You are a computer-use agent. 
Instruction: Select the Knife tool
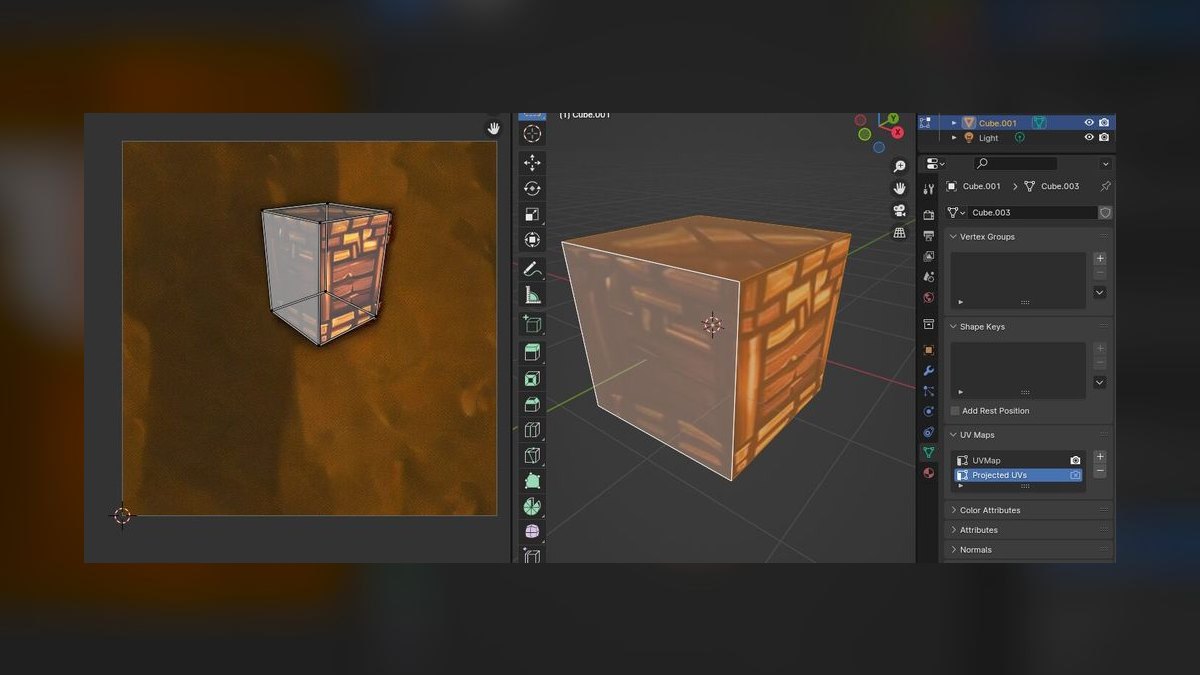coord(532,457)
